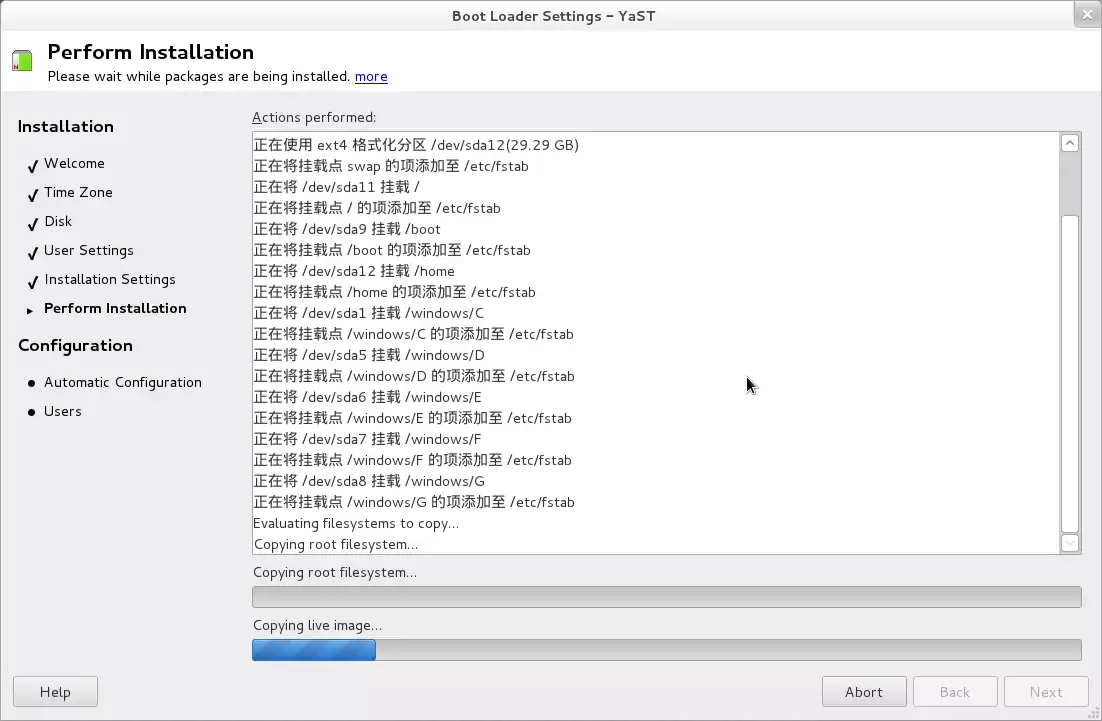Viewport: 1102px width, 721px height.
Task: Click the bullet beside Automatic Configuration
Action: pyautogui.click(x=32, y=383)
